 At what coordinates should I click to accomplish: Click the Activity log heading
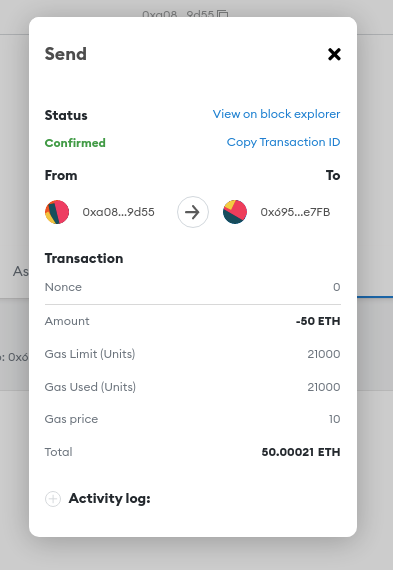(109, 498)
